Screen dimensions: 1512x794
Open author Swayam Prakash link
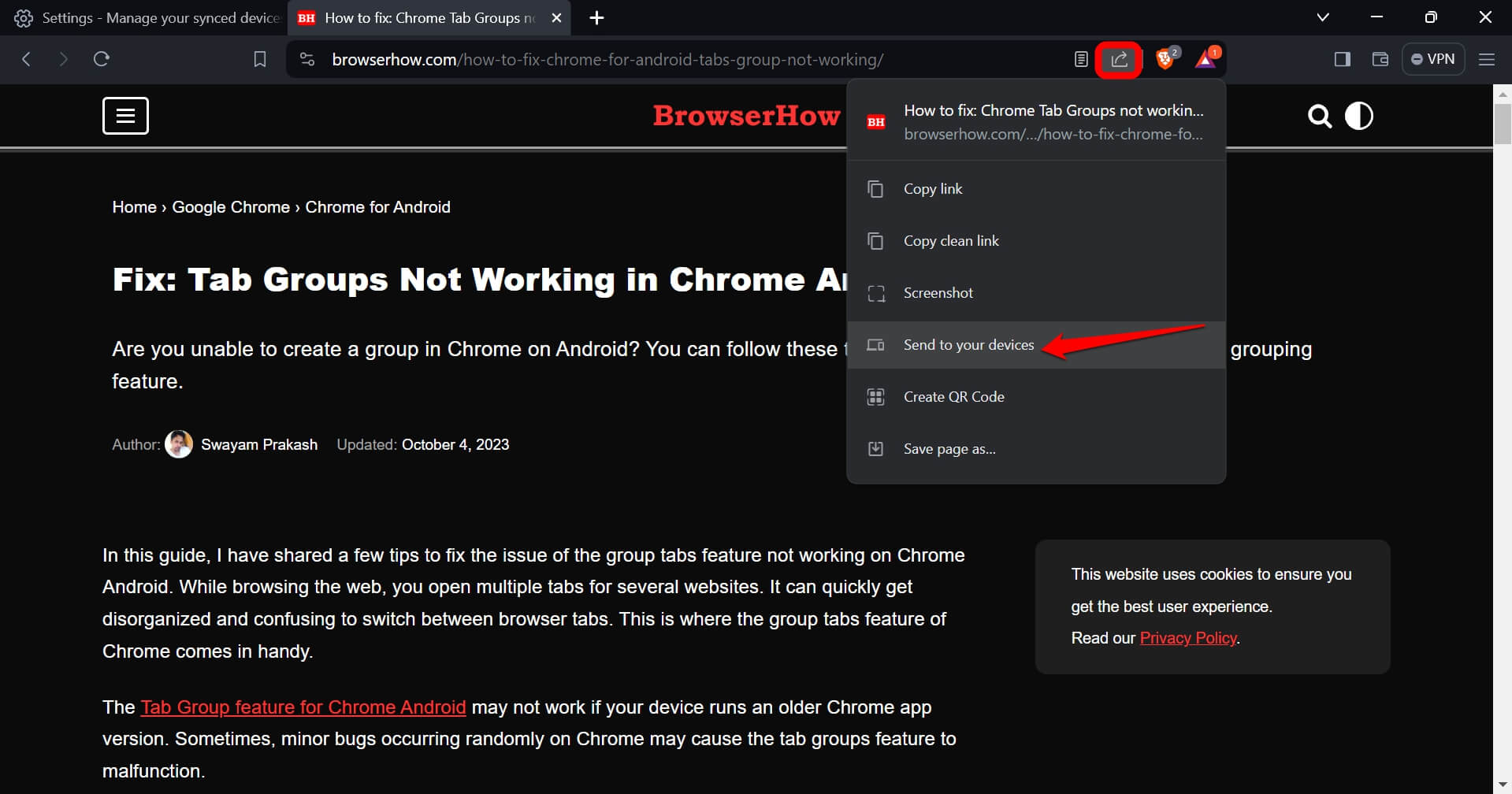click(259, 444)
